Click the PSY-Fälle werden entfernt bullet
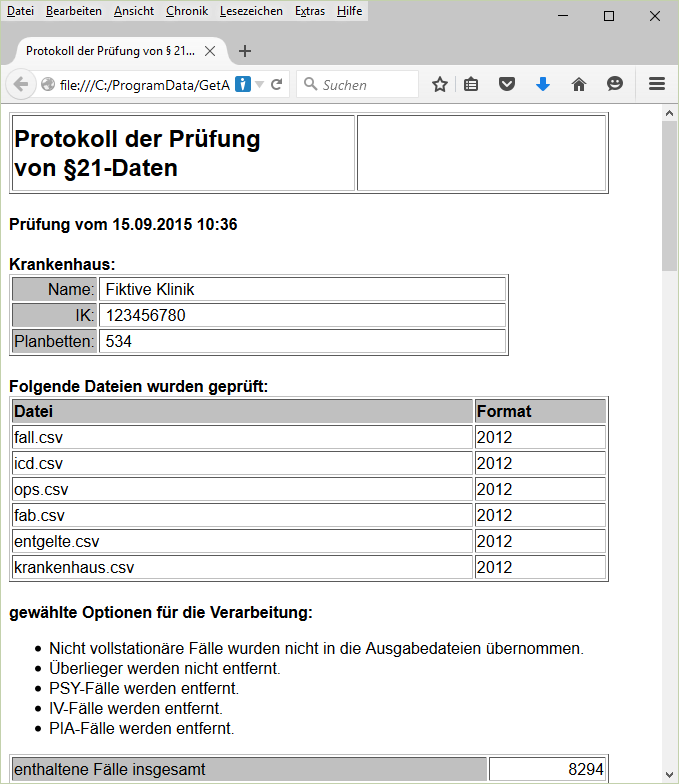This screenshot has height=784, width=679. [x=144, y=688]
